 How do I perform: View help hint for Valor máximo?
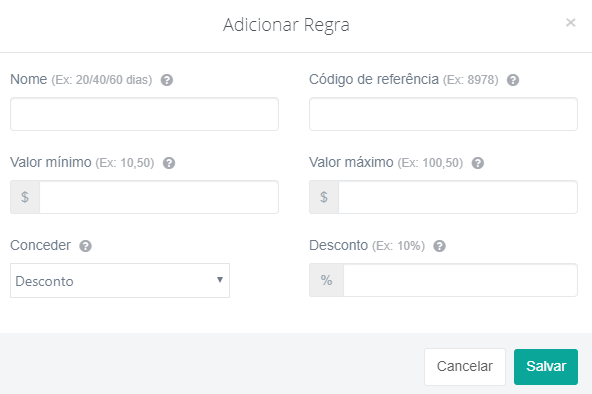pos(478,163)
